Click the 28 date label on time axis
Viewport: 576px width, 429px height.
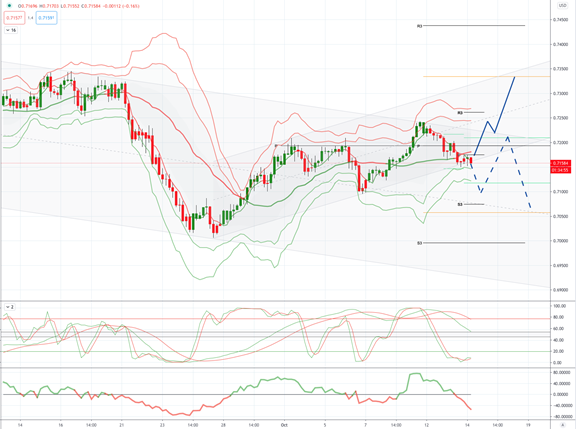click(223, 425)
